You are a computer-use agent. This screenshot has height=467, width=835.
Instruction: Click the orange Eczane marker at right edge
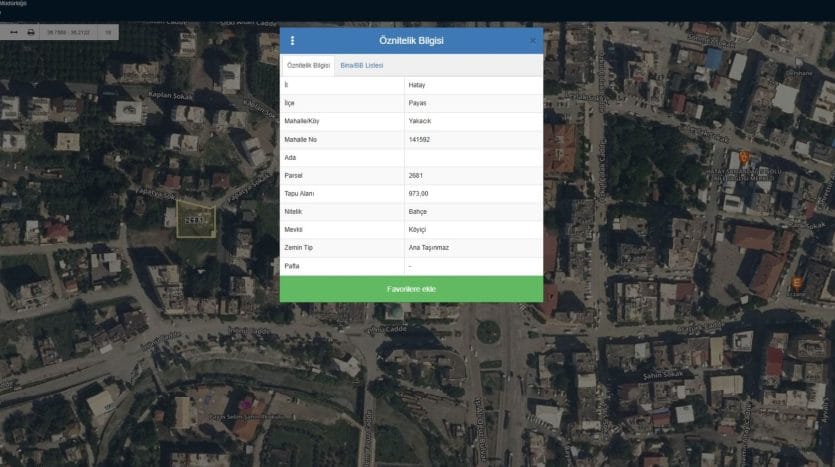point(797,283)
